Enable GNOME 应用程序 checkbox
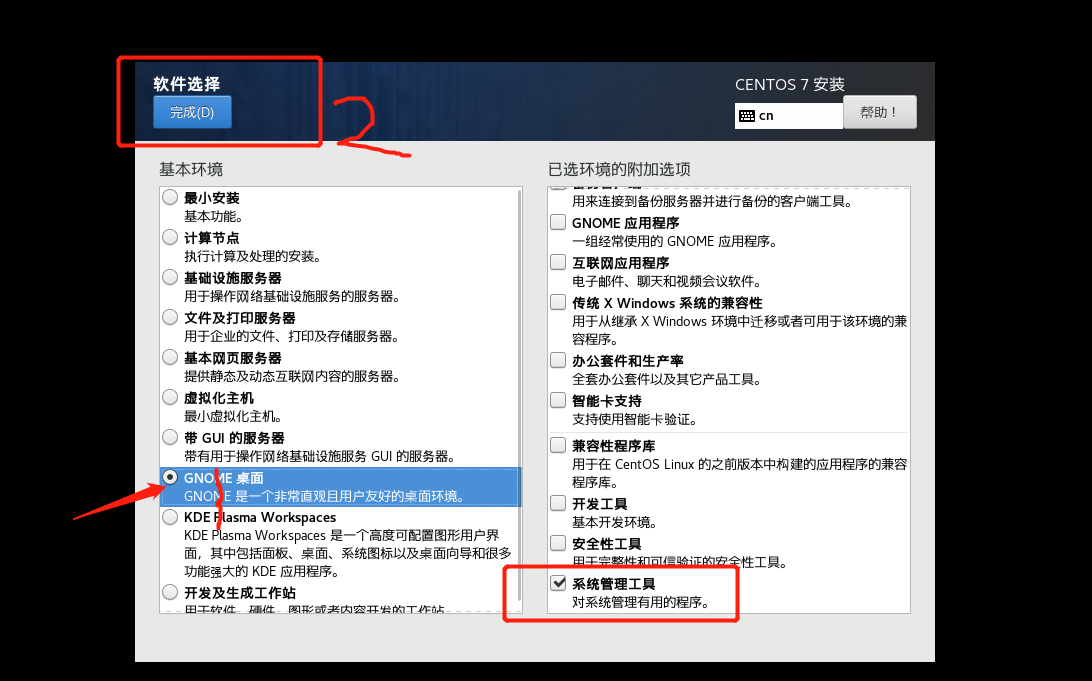The image size is (1092, 681). (x=558, y=222)
